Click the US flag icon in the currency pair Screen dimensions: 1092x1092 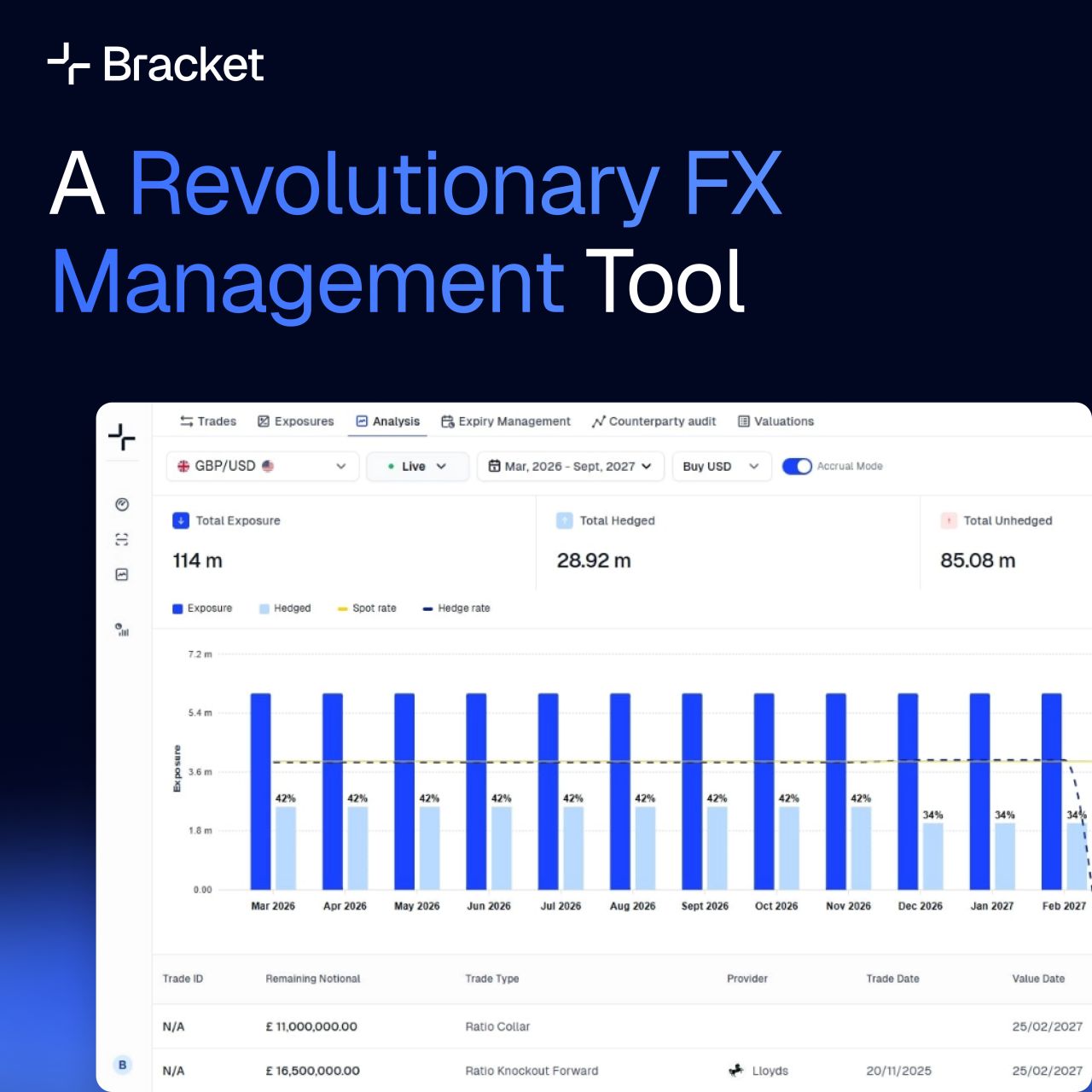(x=268, y=466)
